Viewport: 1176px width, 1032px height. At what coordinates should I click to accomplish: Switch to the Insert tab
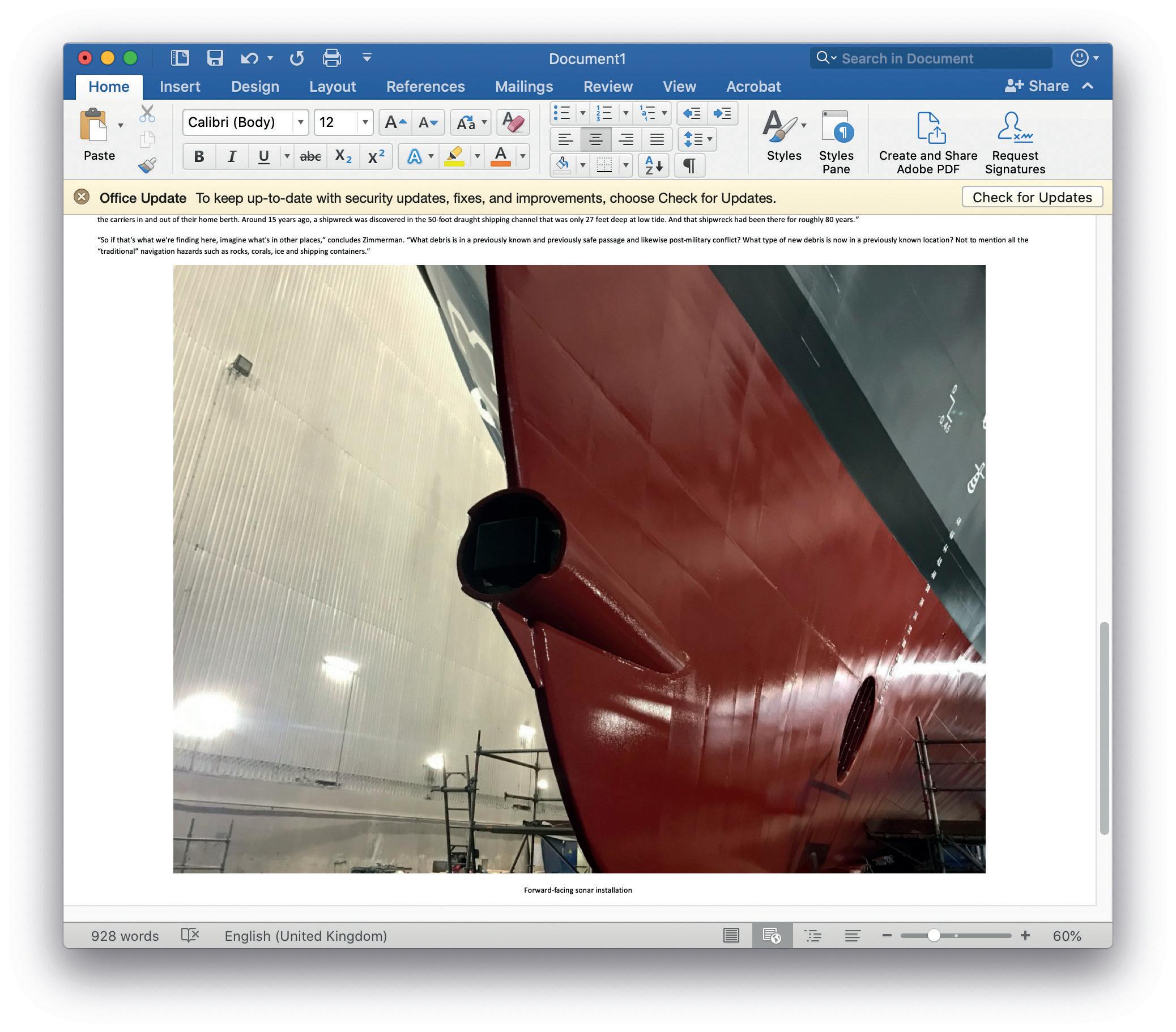(x=180, y=87)
